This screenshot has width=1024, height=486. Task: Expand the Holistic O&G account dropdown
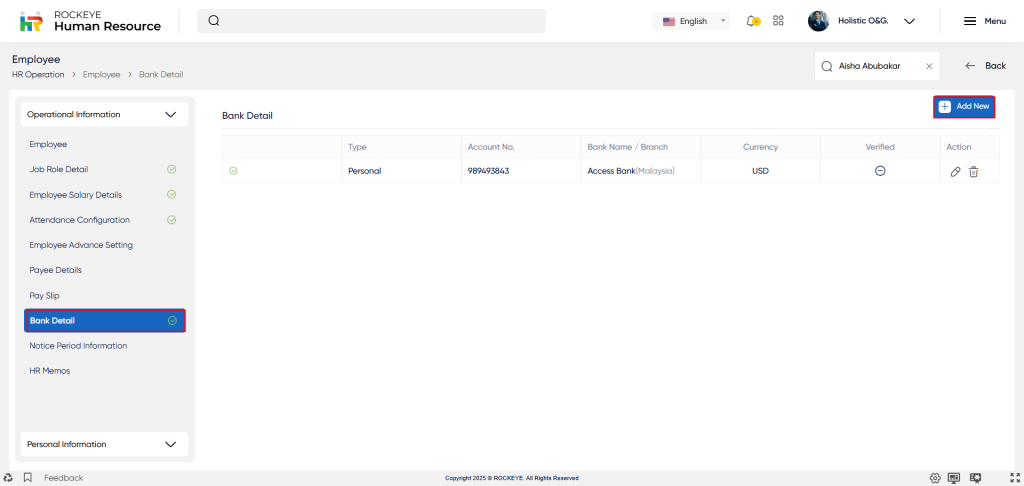tap(909, 21)
